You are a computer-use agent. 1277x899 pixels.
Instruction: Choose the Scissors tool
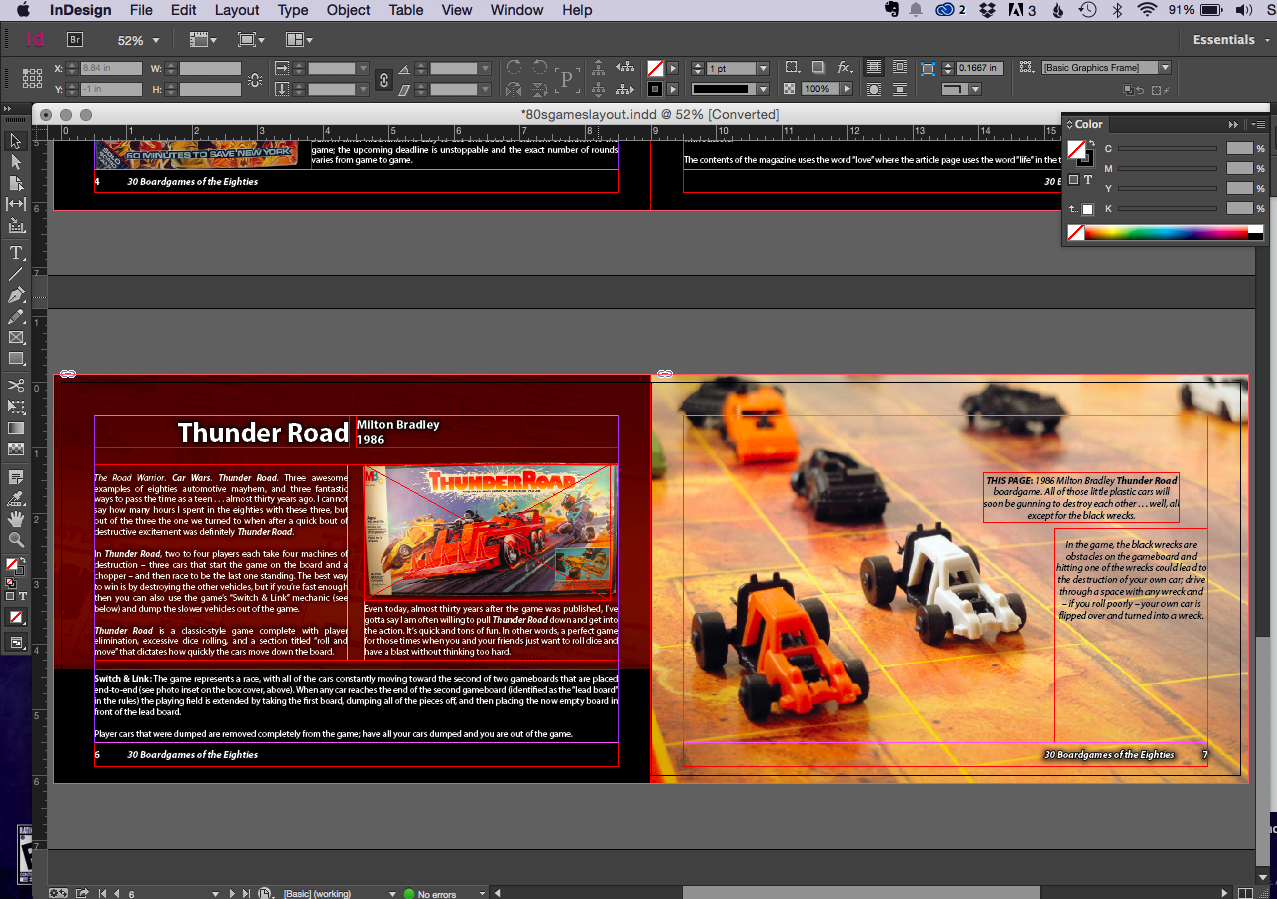point(16,385)
